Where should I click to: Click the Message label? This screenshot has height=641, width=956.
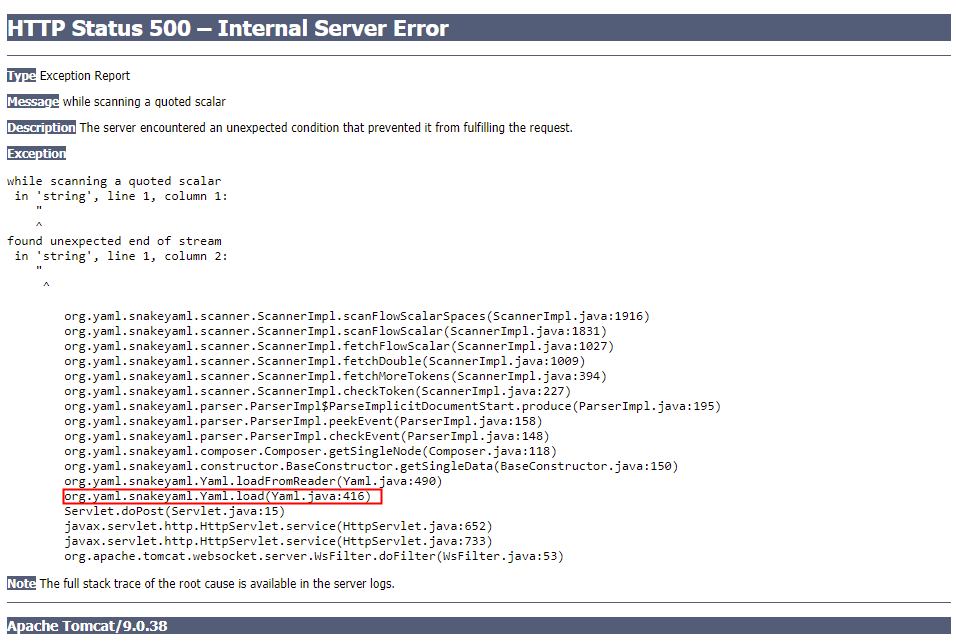click(x=32, y=101)
